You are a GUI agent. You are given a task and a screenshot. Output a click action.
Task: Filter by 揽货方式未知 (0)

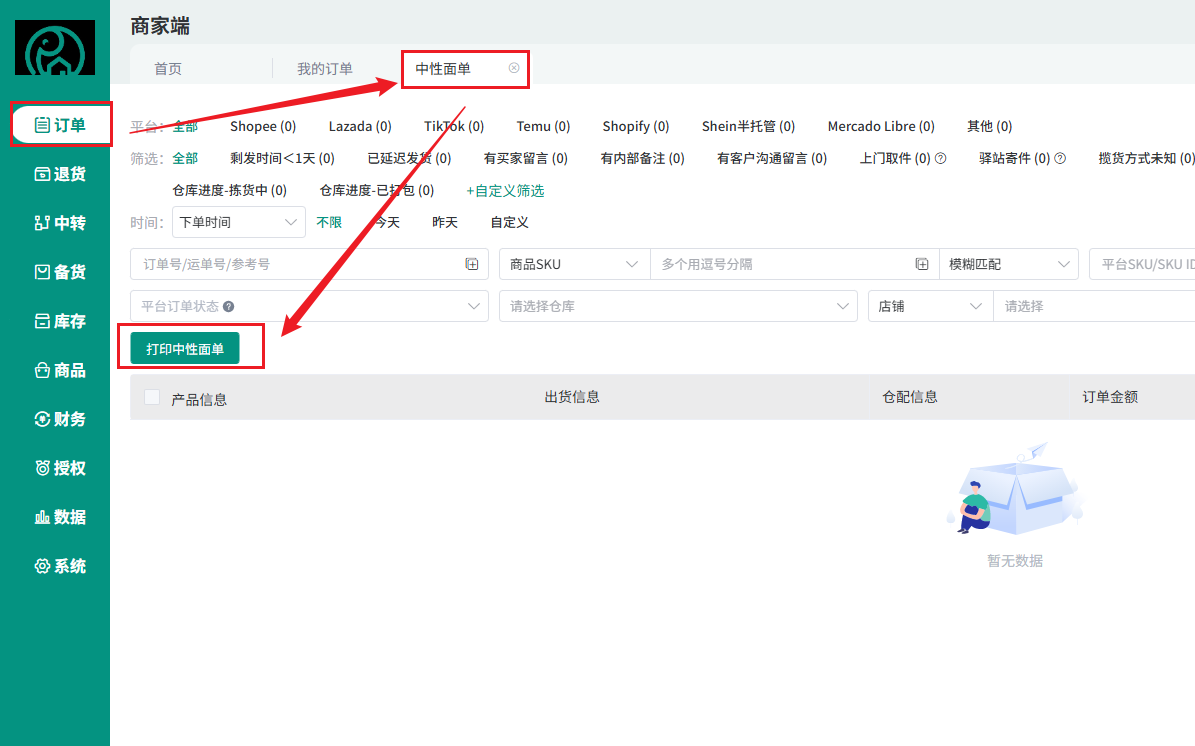coord(1146,158)
